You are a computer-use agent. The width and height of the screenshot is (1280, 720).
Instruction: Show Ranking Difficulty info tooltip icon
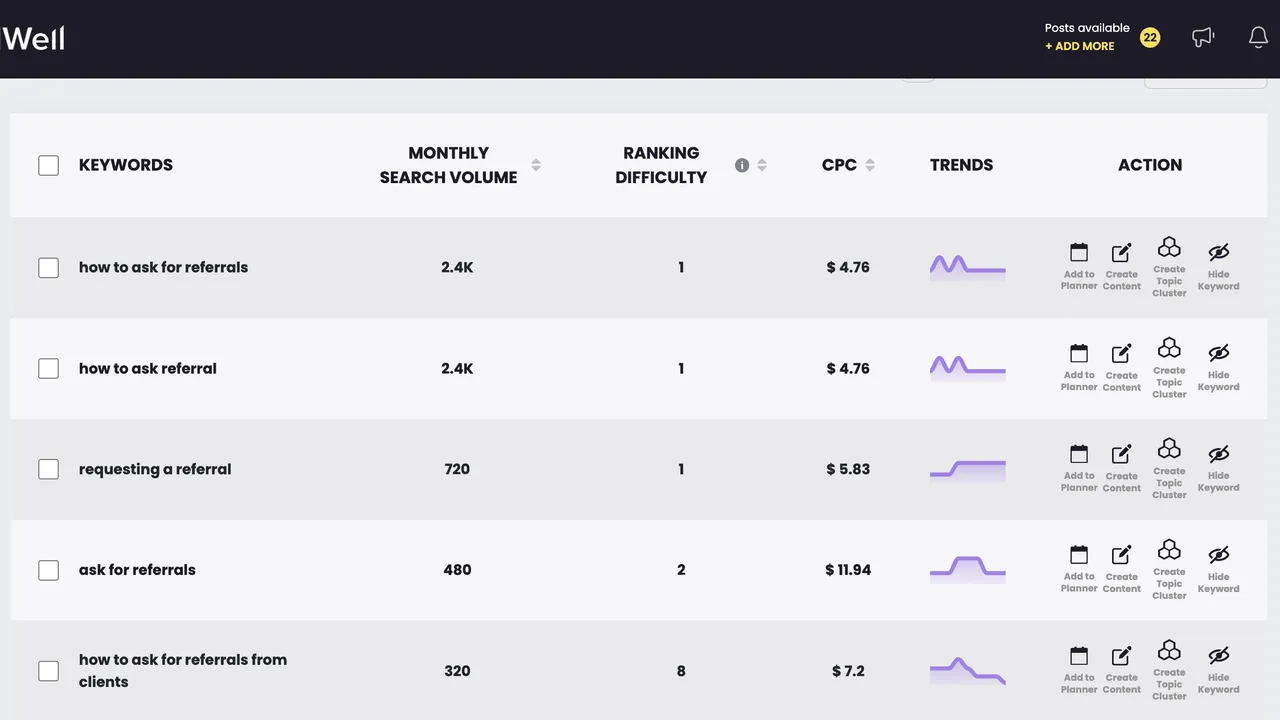tap(742, 165)
